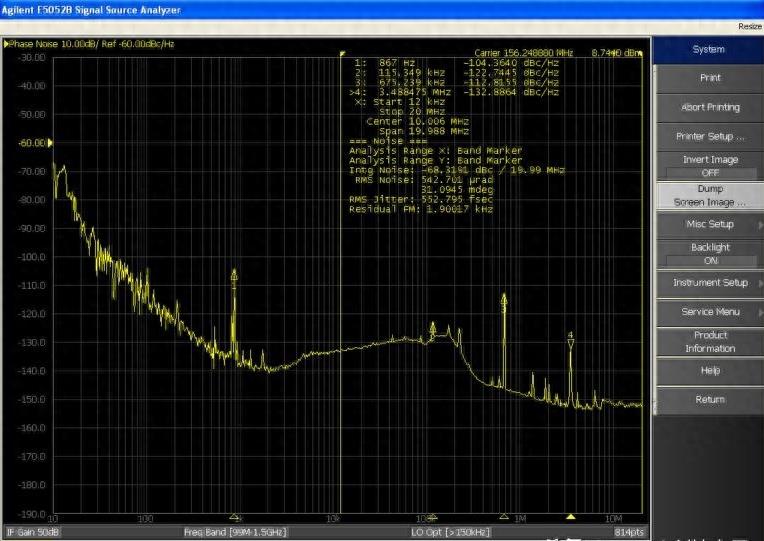Click marker 4 triangle on the trace
Image resolution: width=764 pixels, height=541 pixels.
tap(570, 343)
